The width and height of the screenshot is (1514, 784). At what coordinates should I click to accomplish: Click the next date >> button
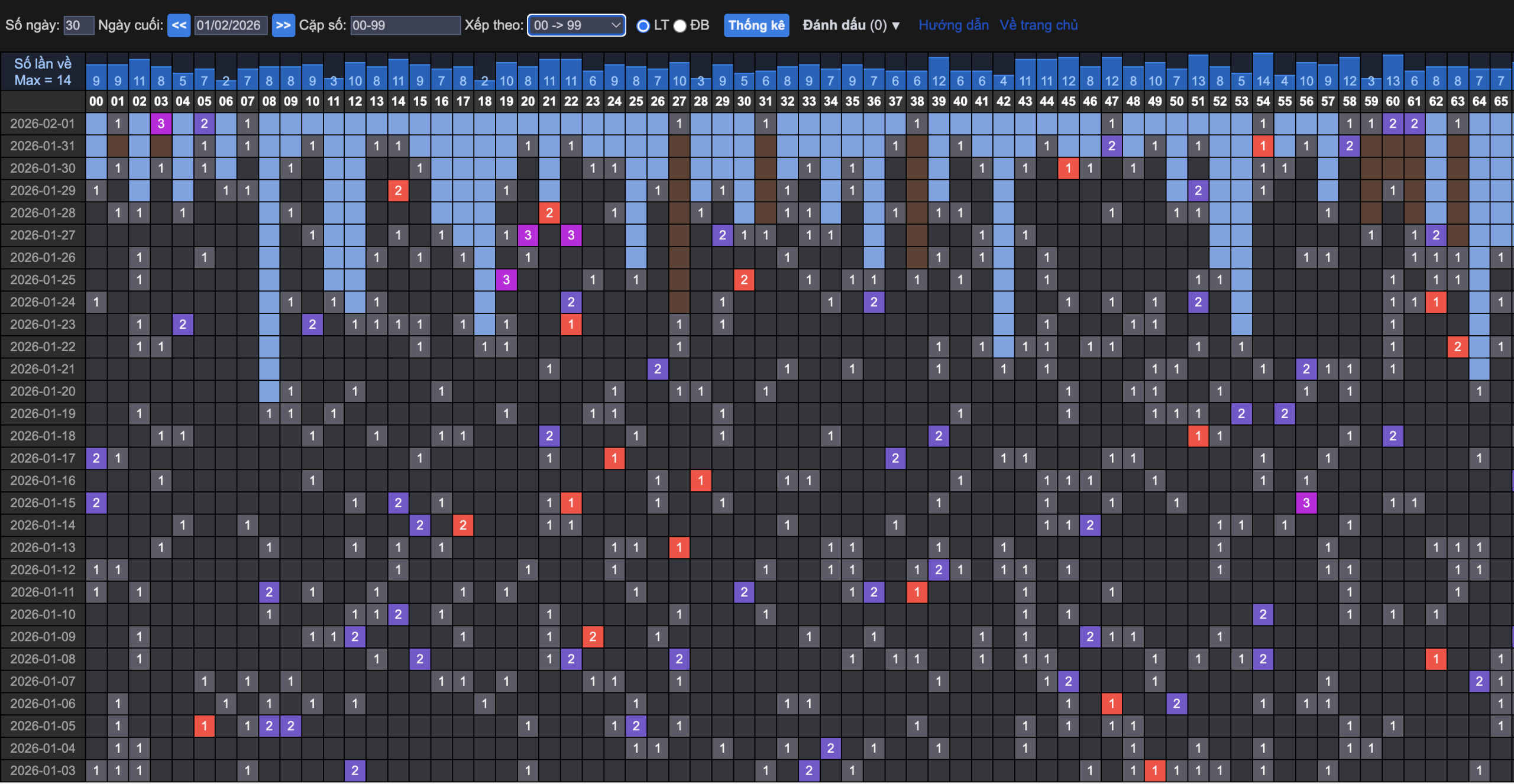tap(283, 25)
